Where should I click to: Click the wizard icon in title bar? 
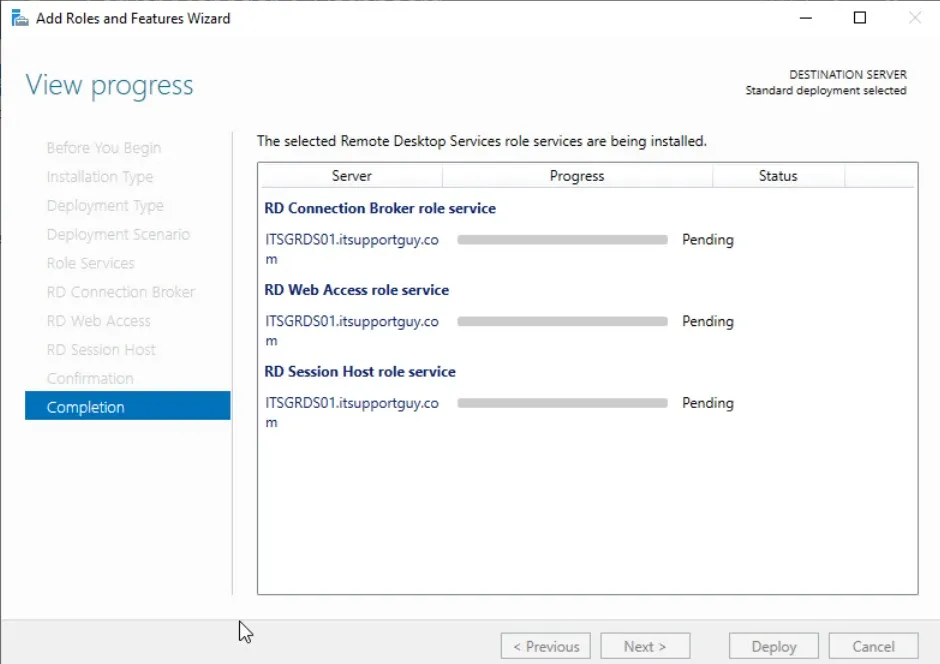(19, 18)
